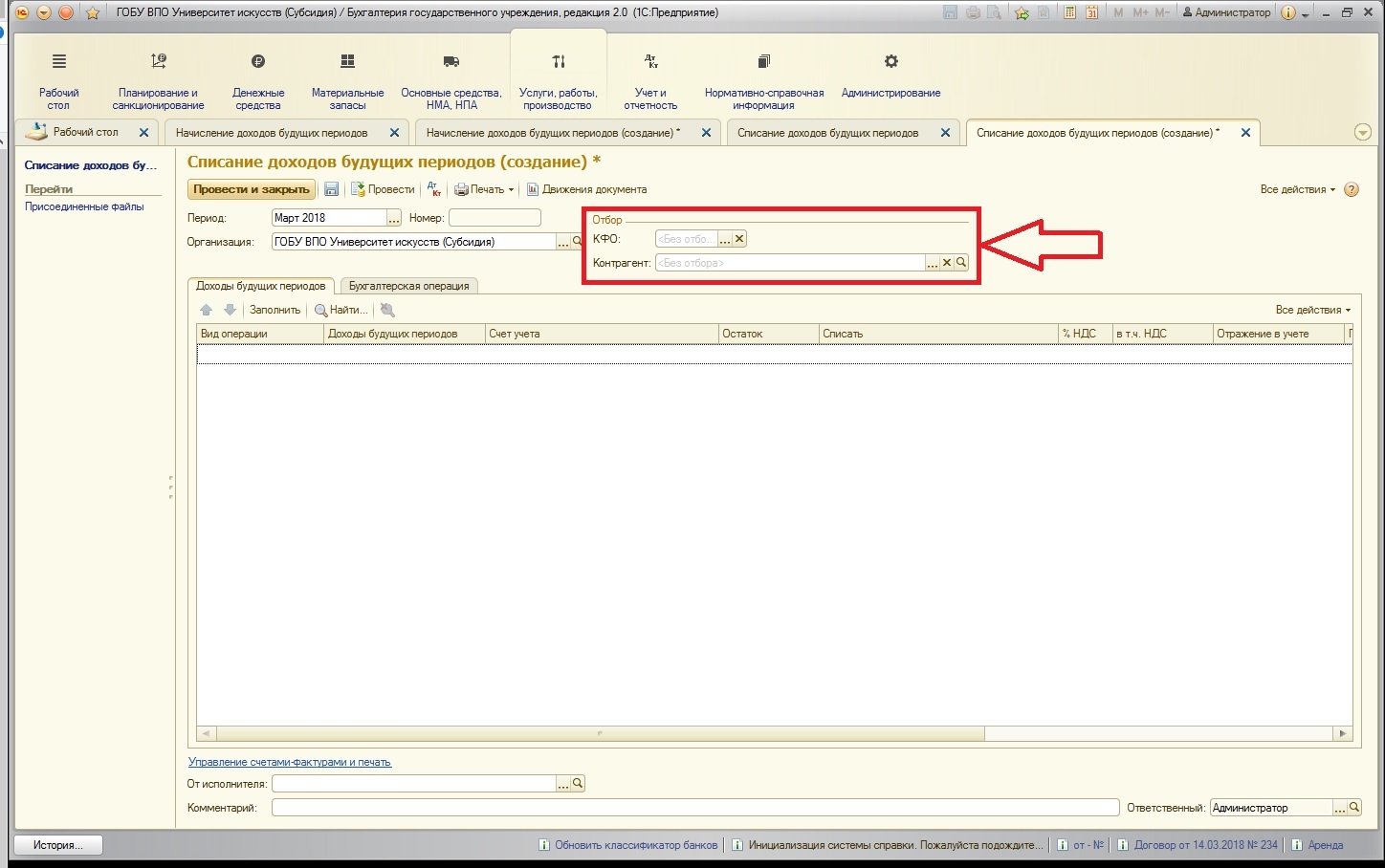Open Планирование и санкционирование section
The image size is (1385, 868).
click(158, 81)
